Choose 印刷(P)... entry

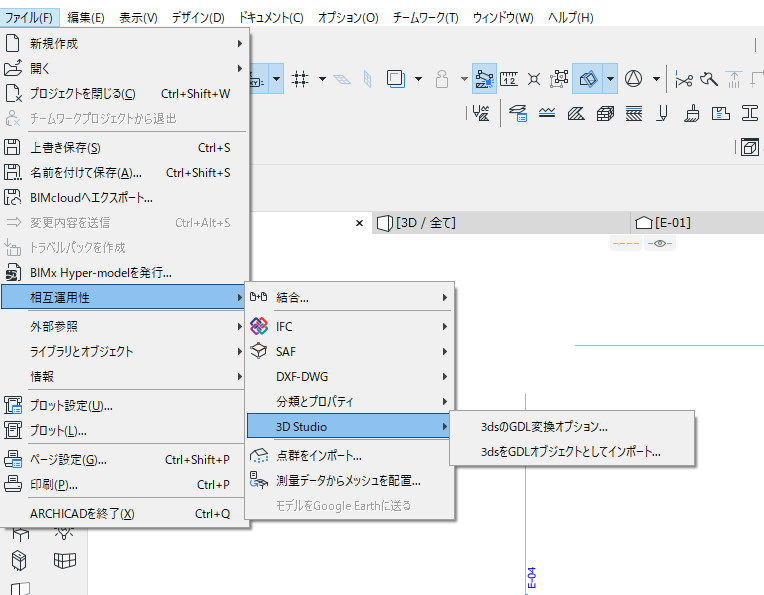(x=124, y=484)
